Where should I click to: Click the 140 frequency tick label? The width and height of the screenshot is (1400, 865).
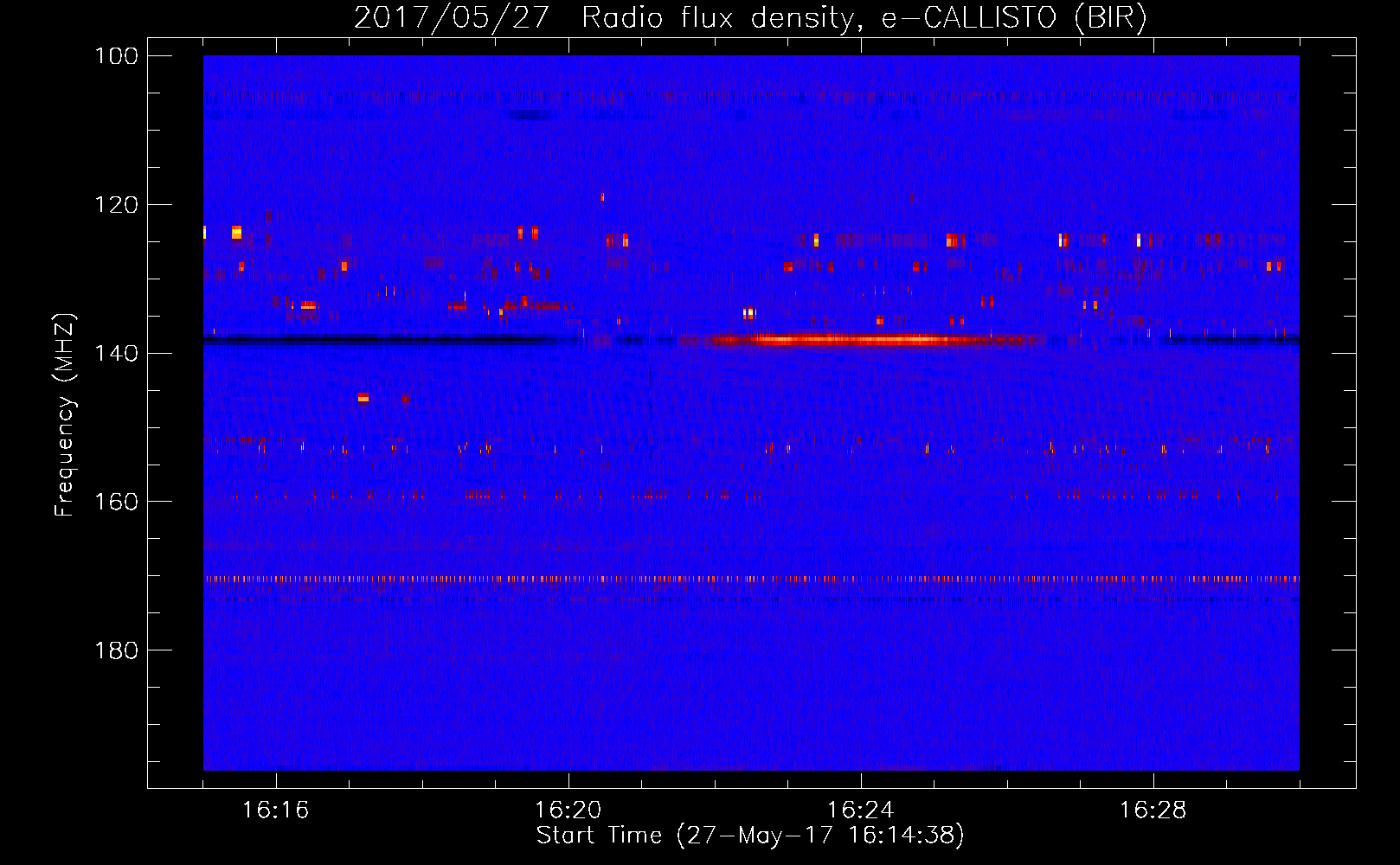(x=117, y=353)
